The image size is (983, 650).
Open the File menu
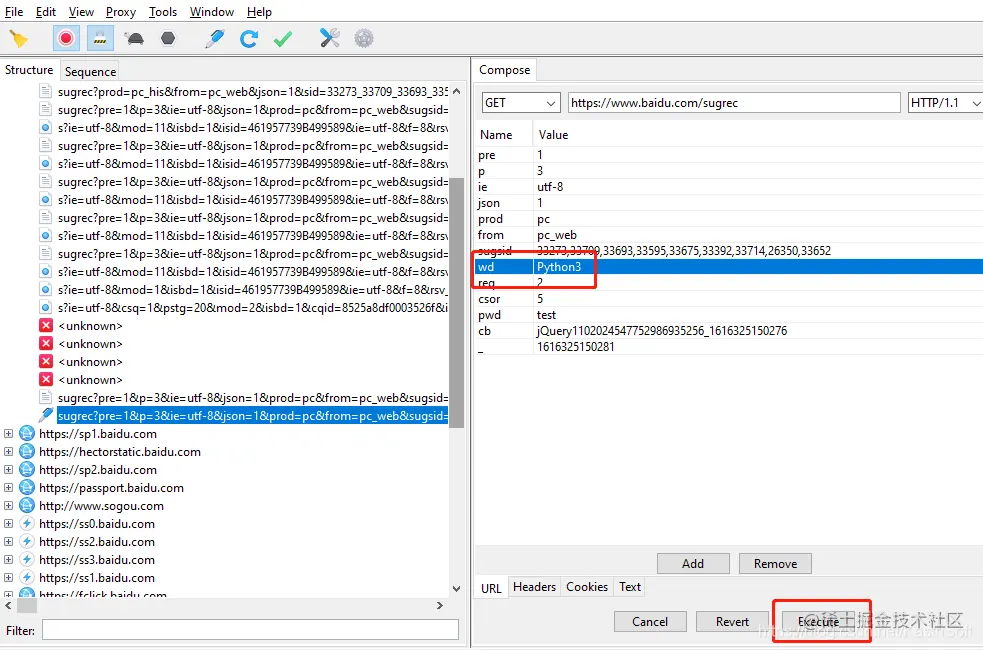click(14, 12)
